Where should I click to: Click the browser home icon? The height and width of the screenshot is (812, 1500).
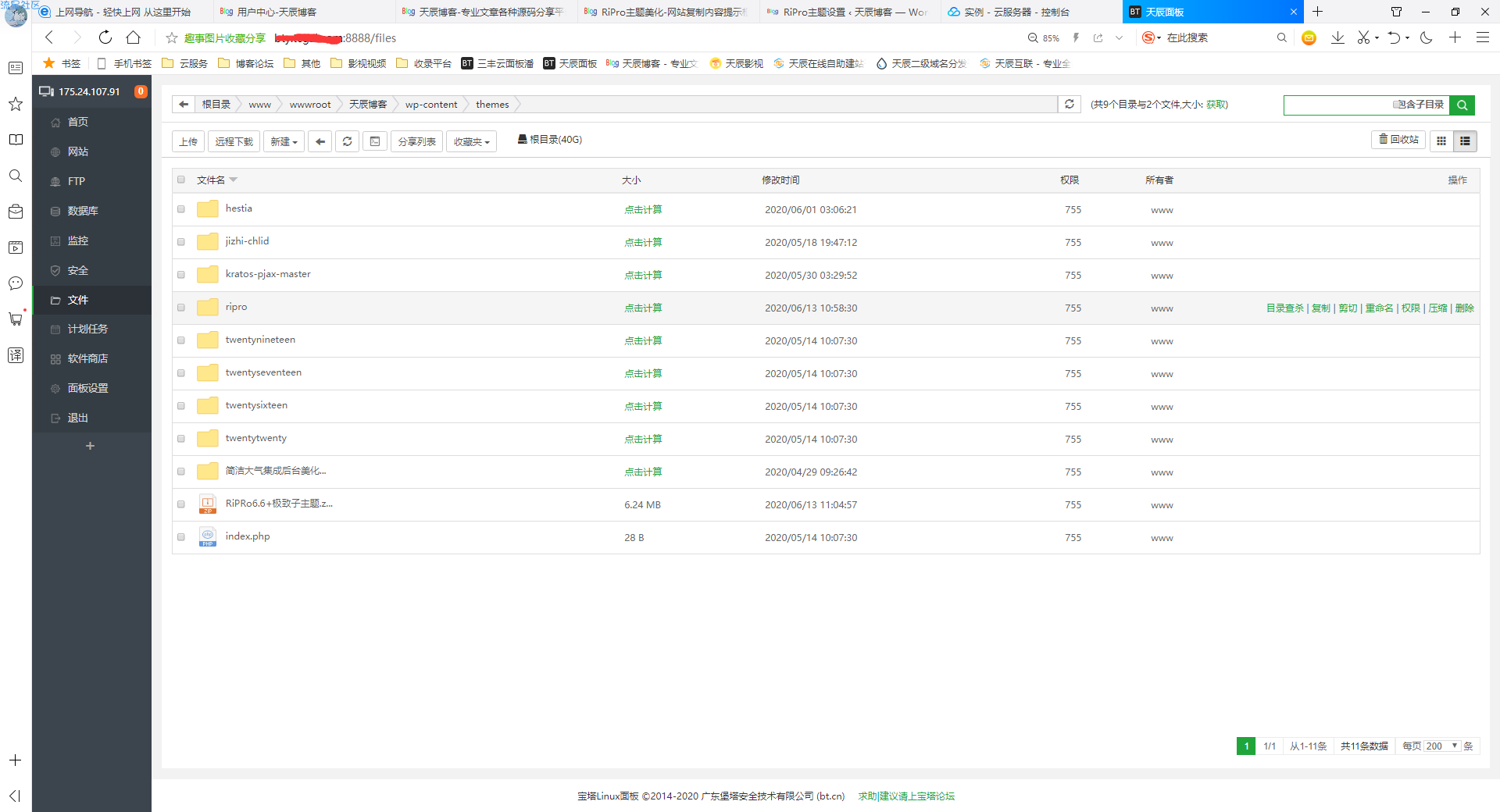click(134, 37)
